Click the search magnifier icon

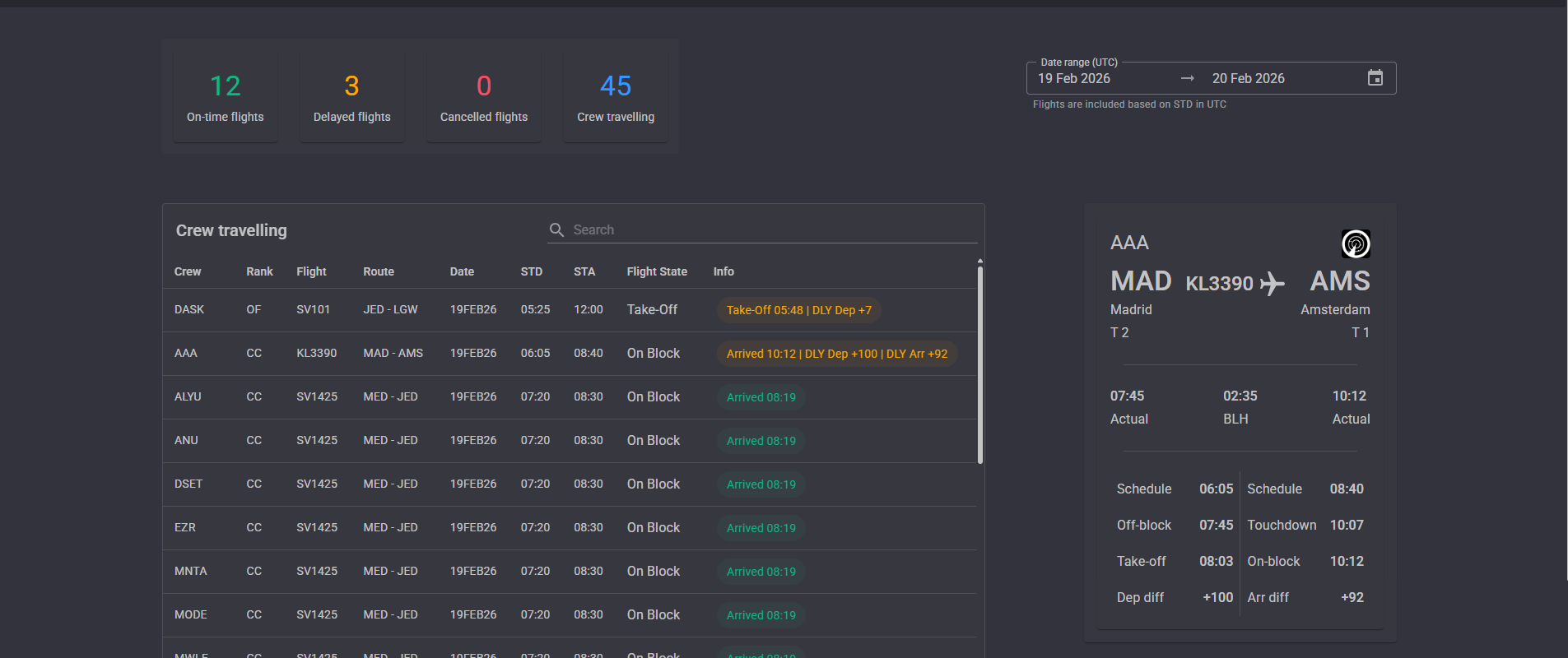click(556, 230)
